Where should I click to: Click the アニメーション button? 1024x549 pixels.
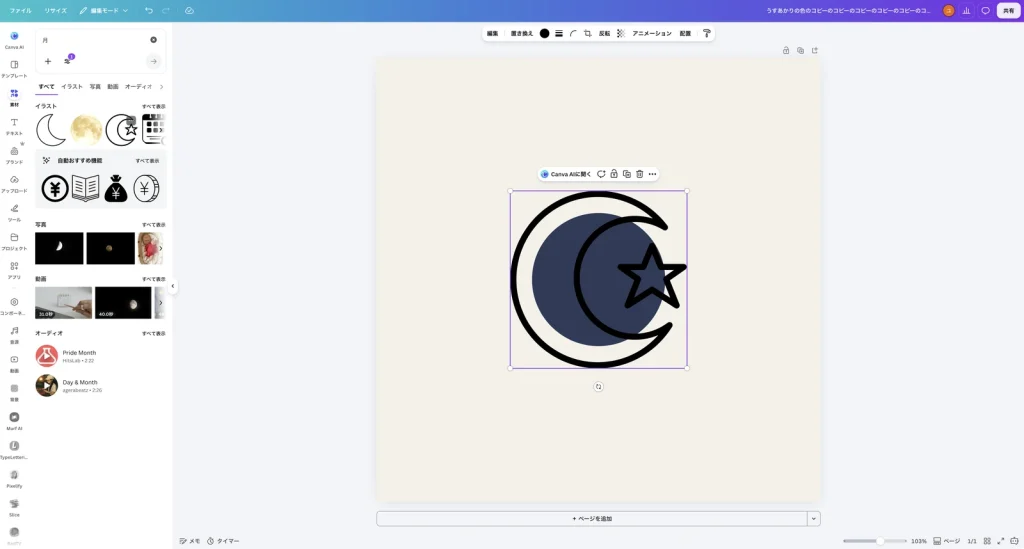point(652,33)
